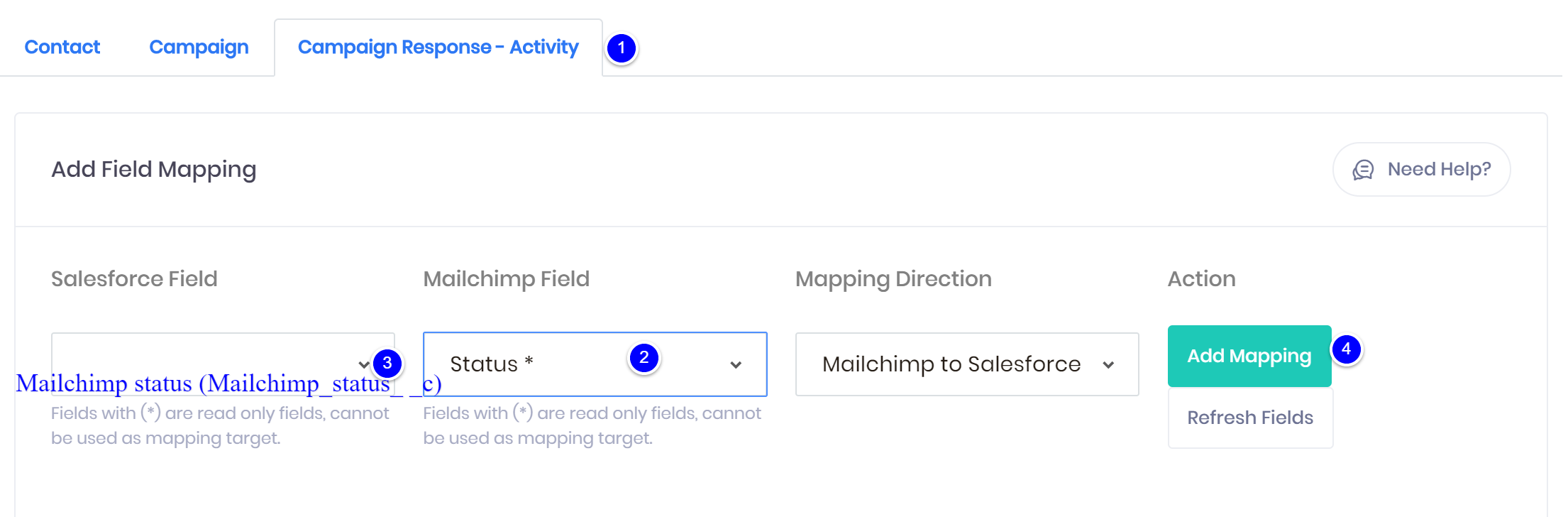This screenshot has height=517, width=1568.
Task: Open the Campaign tab
Action: 199,47
